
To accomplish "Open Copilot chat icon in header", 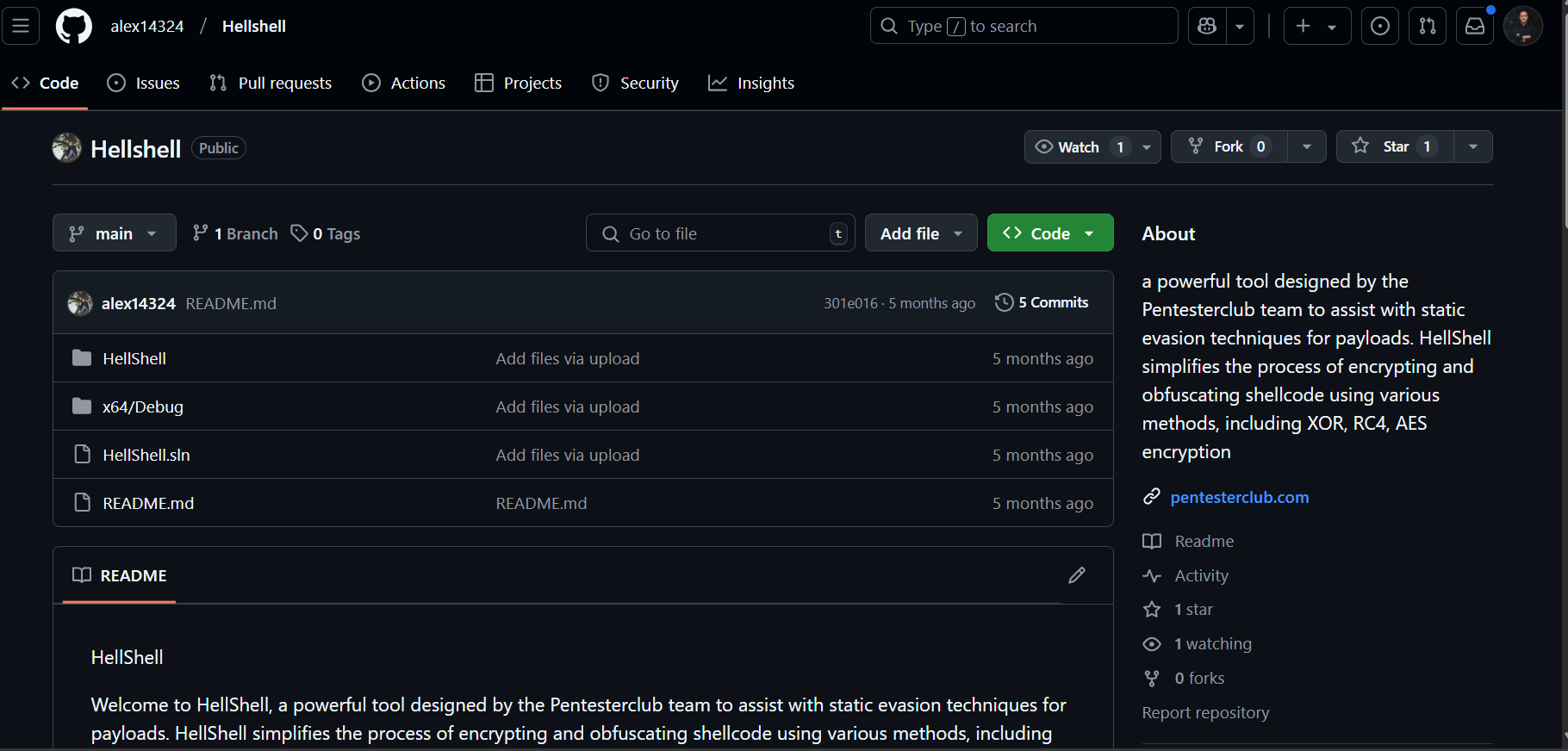I will click(1207, 26).
